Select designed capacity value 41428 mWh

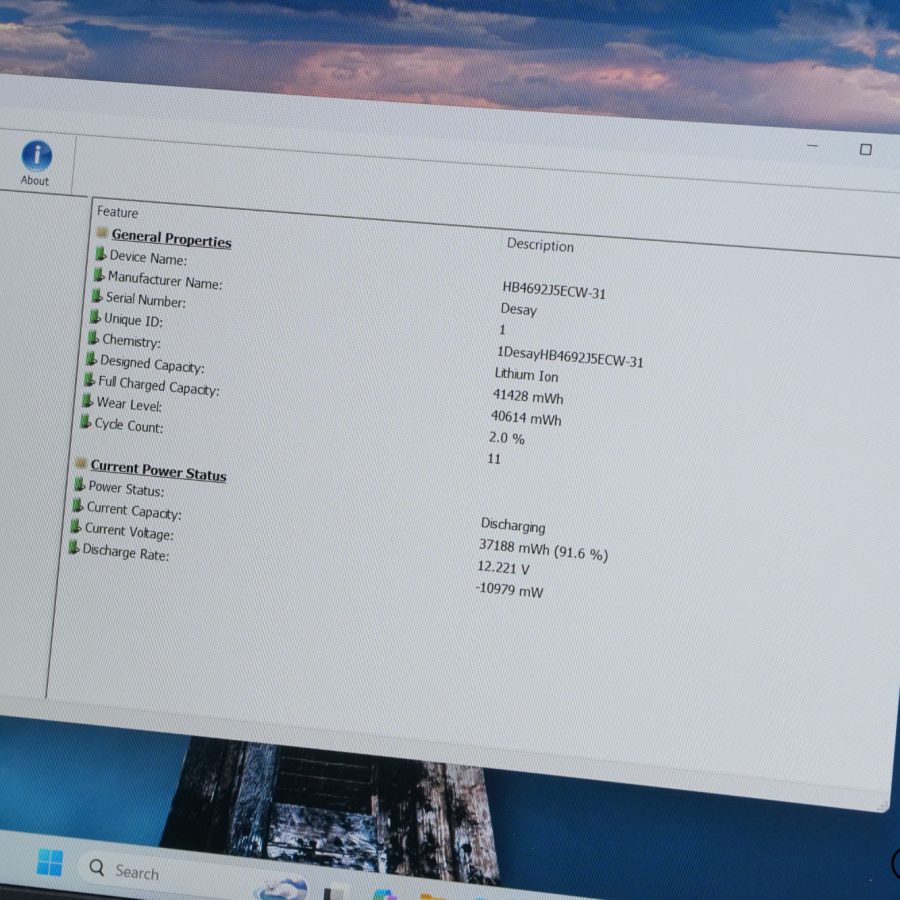pos(528,397)
